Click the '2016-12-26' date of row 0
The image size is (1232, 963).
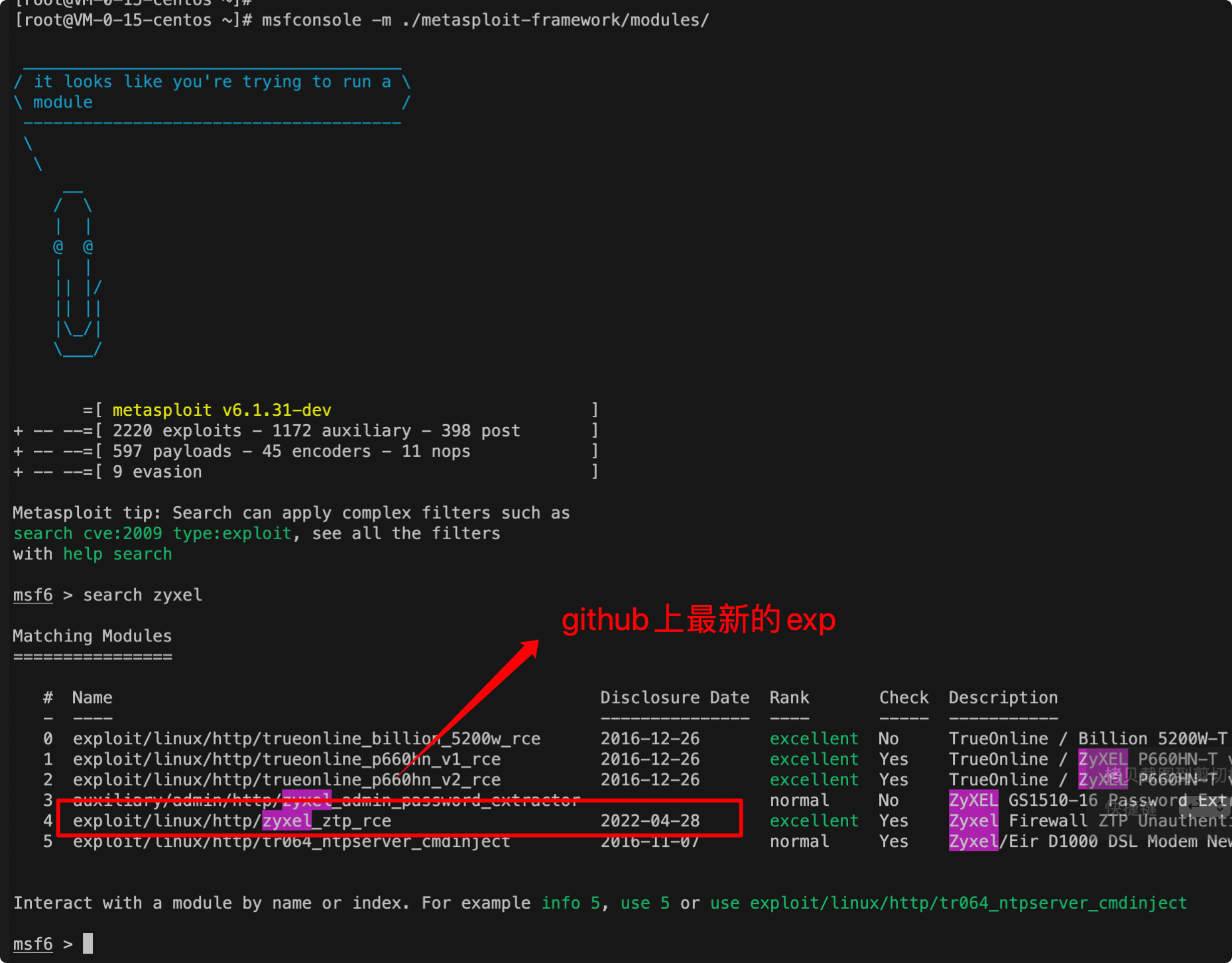pos(650,739)
